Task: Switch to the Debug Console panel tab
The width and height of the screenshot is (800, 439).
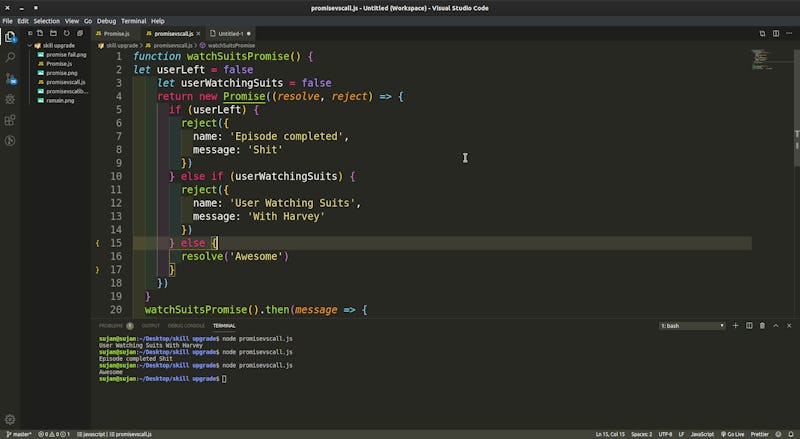Action: pos(186,326)
